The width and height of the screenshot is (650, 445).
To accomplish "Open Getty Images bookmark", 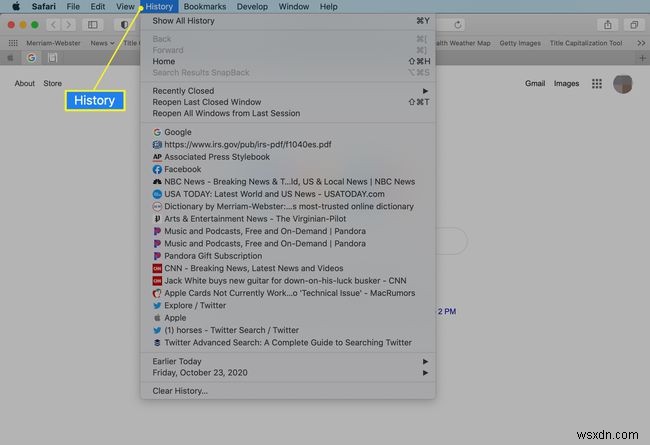I will 520,43.
